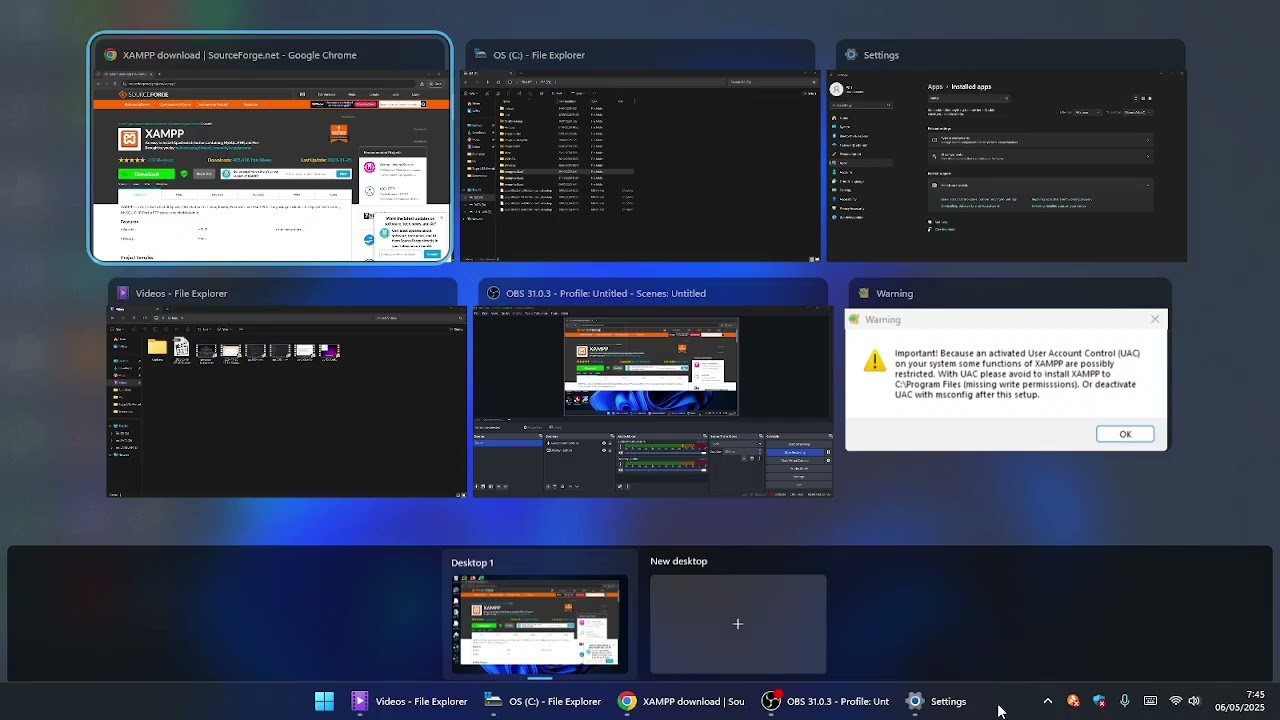Click the 'New desktop' label
Screen dimensions: 1280x720
[x=679, y=561]
